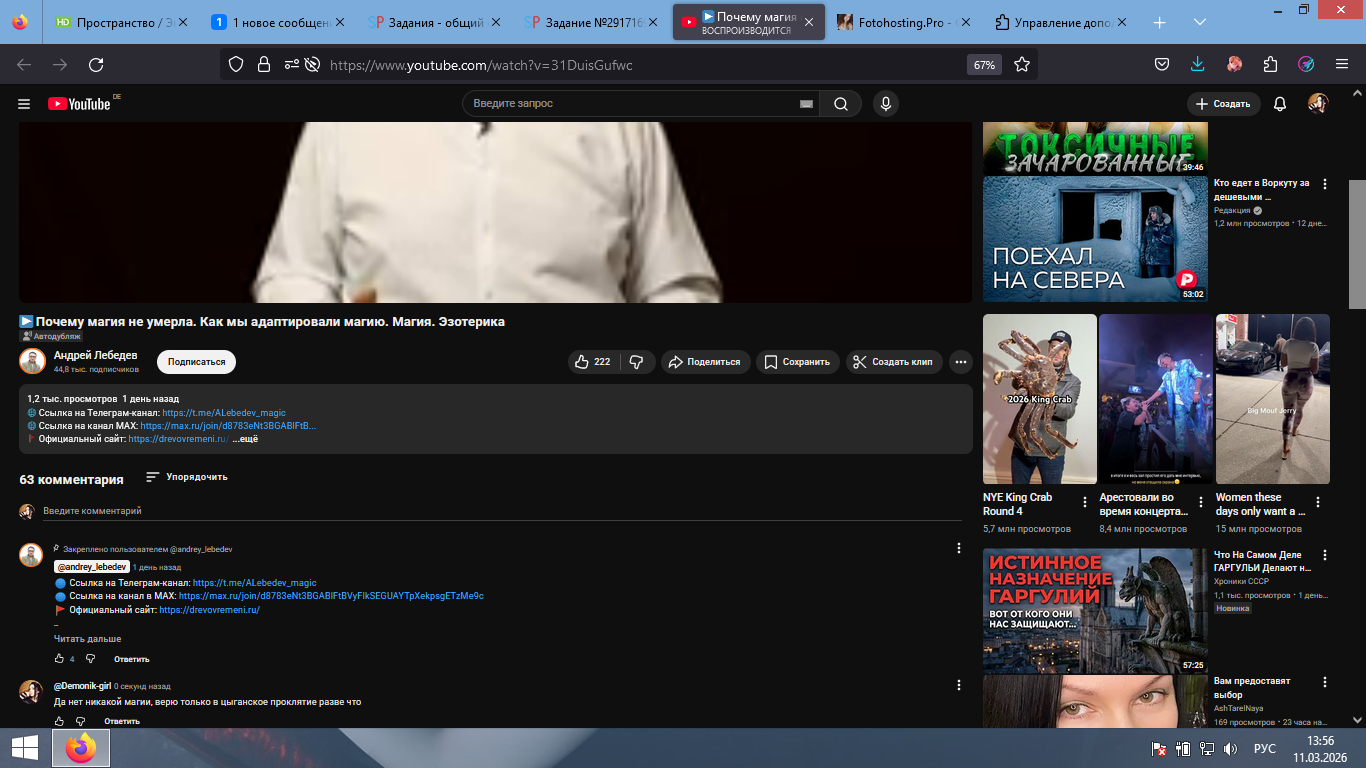Open the YouTube hamburger guide menu
Screen dimensions: 1366x768
click(x=24, y=104)
